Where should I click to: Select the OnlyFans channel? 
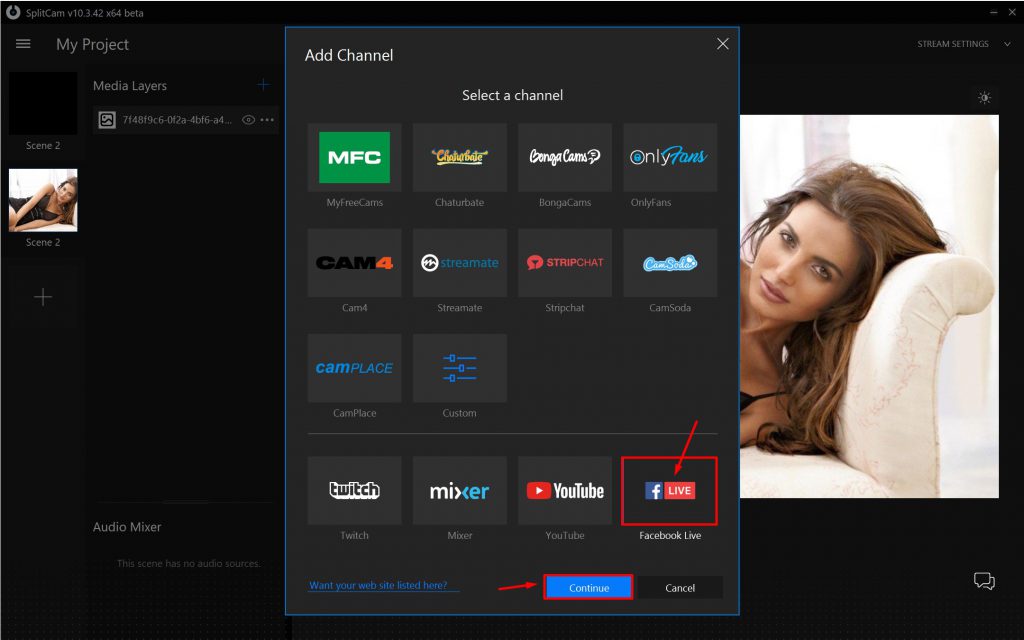coord(670,157)
